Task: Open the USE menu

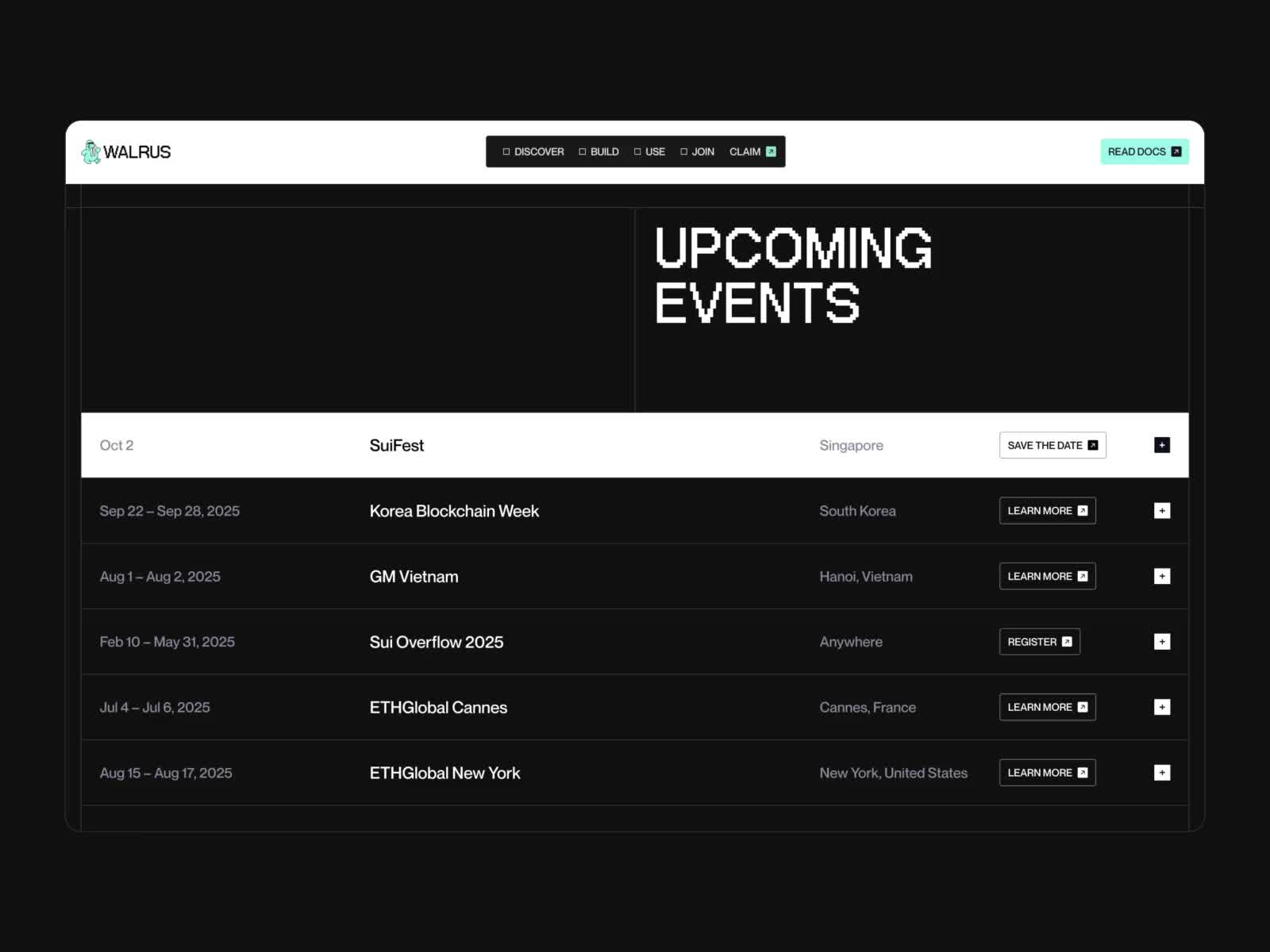Action: (x=649, y=152)
